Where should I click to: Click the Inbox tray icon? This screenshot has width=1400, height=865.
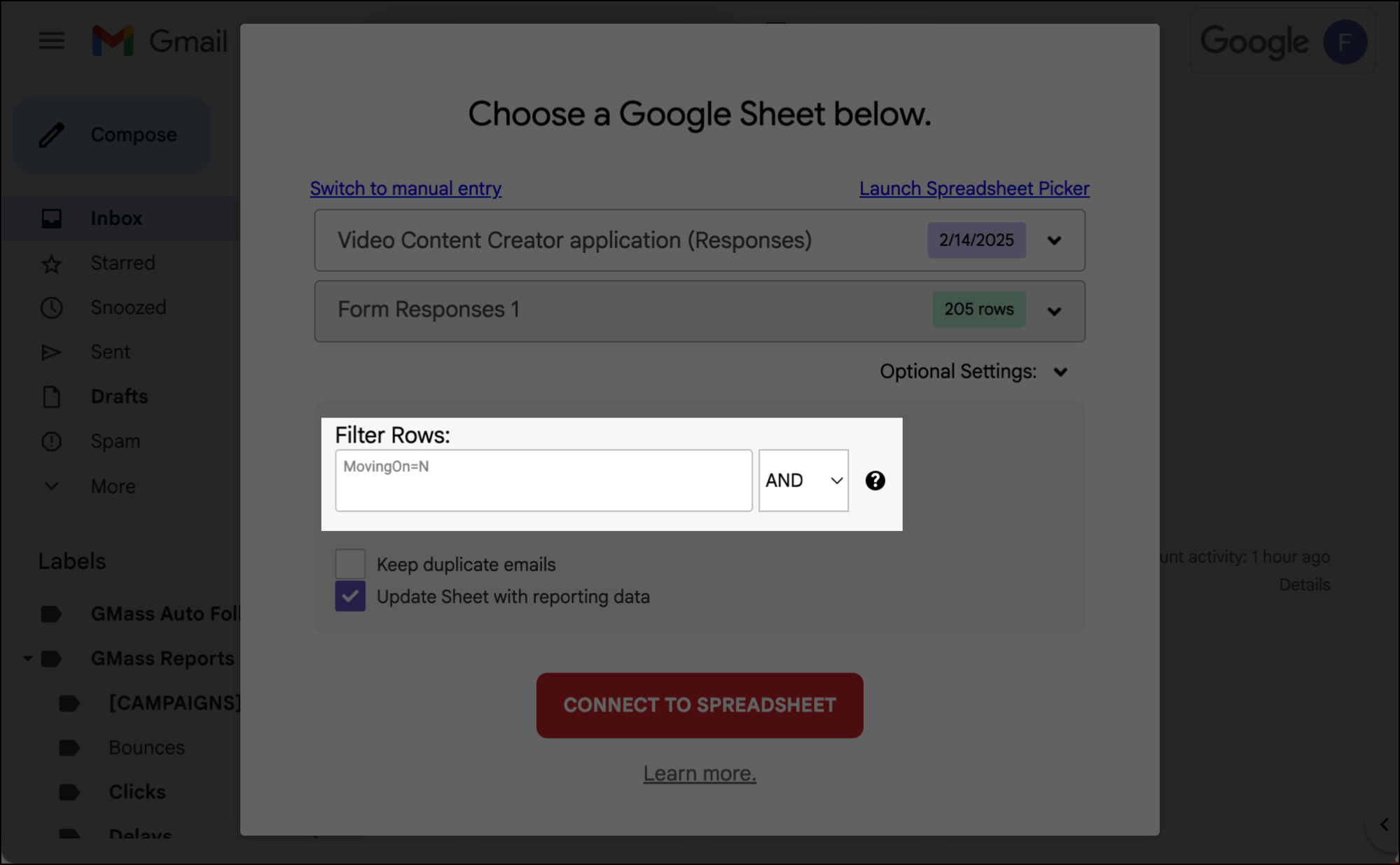51,219
